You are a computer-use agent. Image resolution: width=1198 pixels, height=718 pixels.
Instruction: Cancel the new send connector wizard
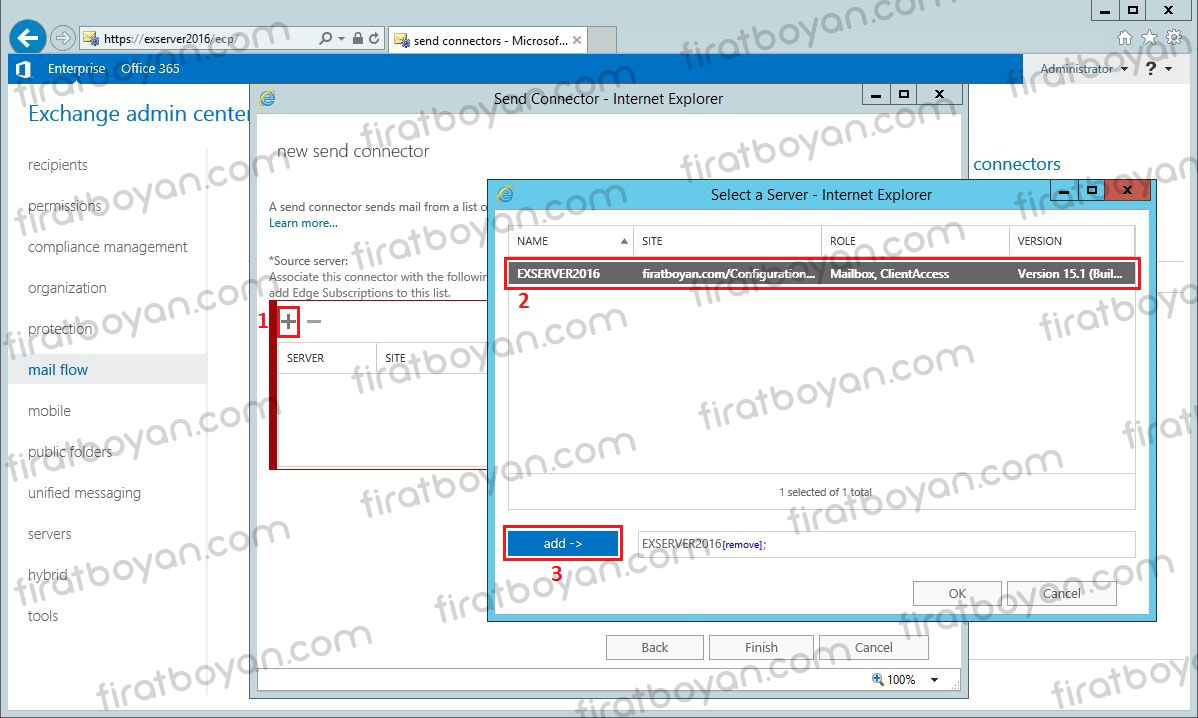pos(873,647)
